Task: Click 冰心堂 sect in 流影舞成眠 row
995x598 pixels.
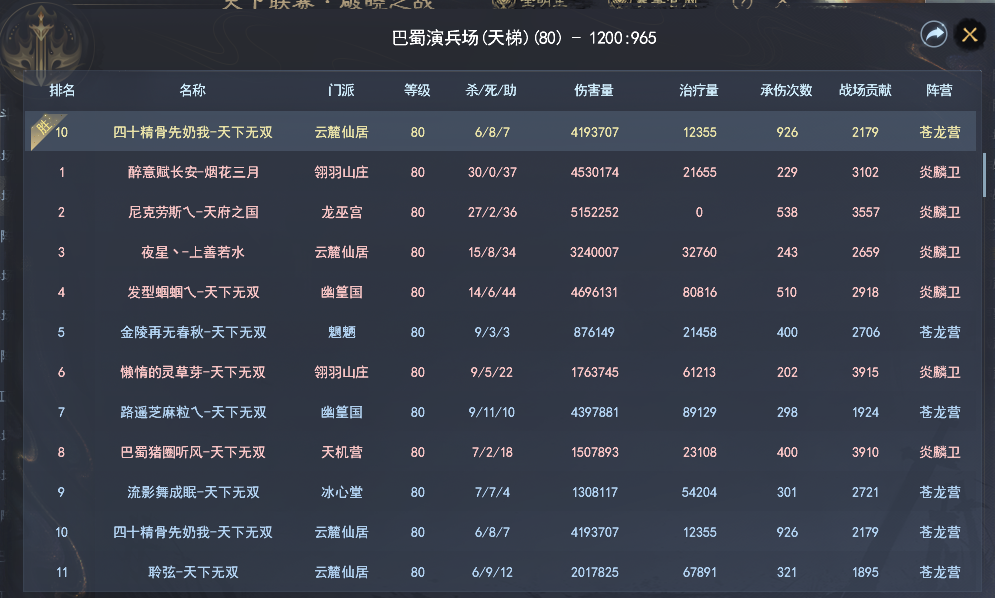Action: coord(341,492)
